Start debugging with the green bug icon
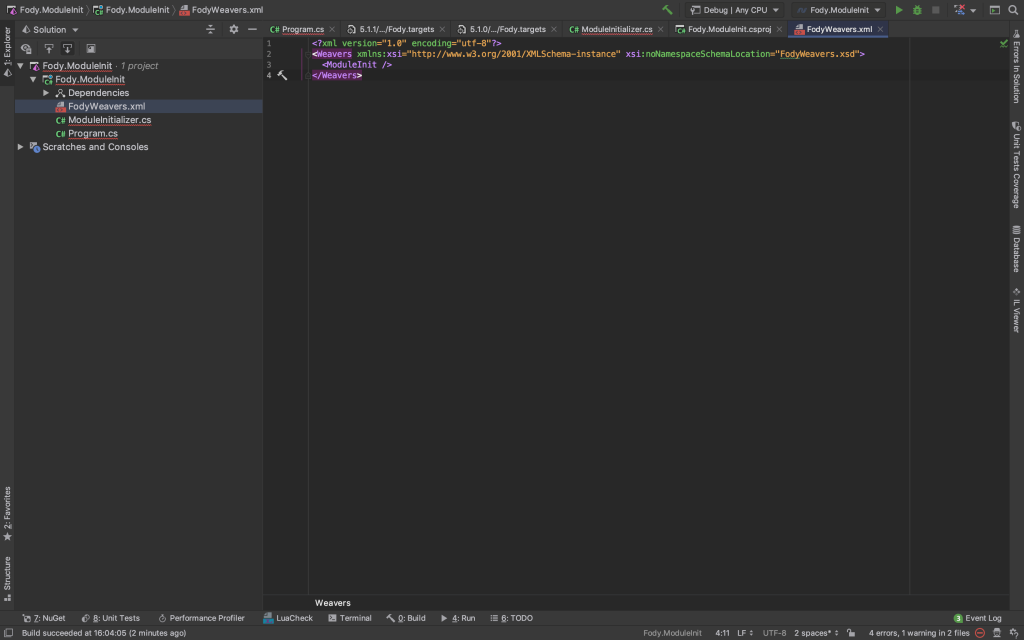1024x640 pixels. pos(917,10)
